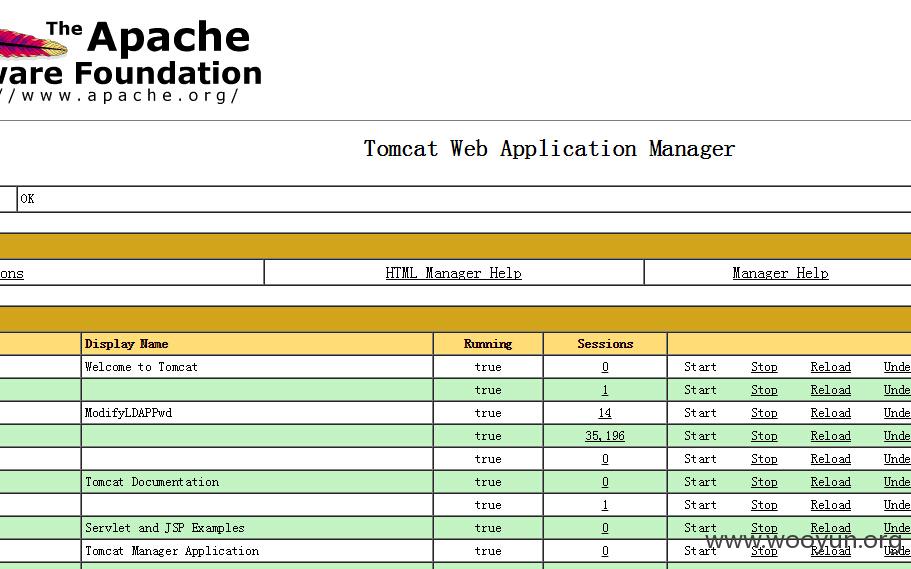Click the Apache Software Foundation logo

coord(131,60)
